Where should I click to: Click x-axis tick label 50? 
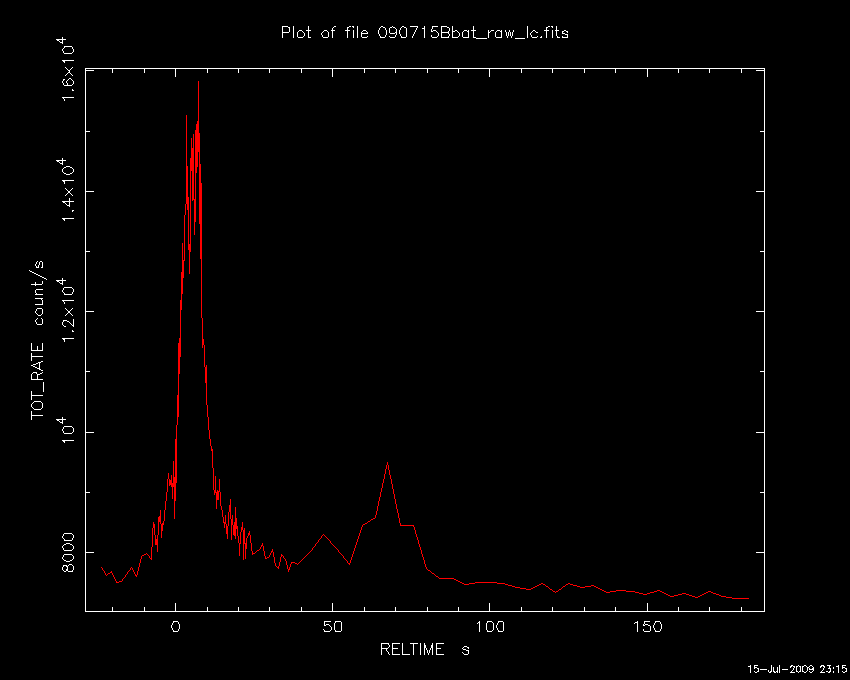click(x=332, y=627)
